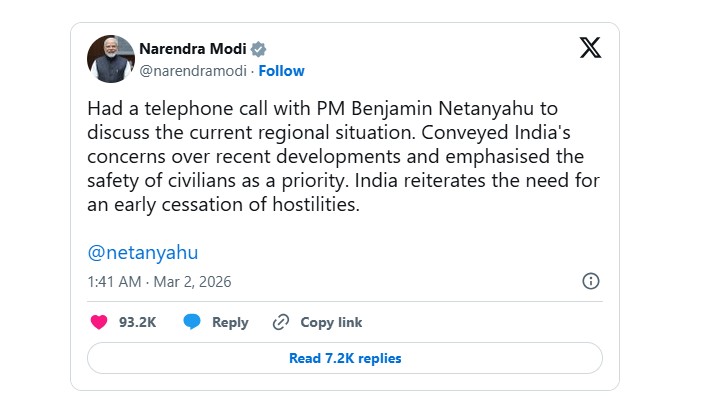Open Read 7.2K replies
This screenshot has height=412, width=719.
click(345, 357)
